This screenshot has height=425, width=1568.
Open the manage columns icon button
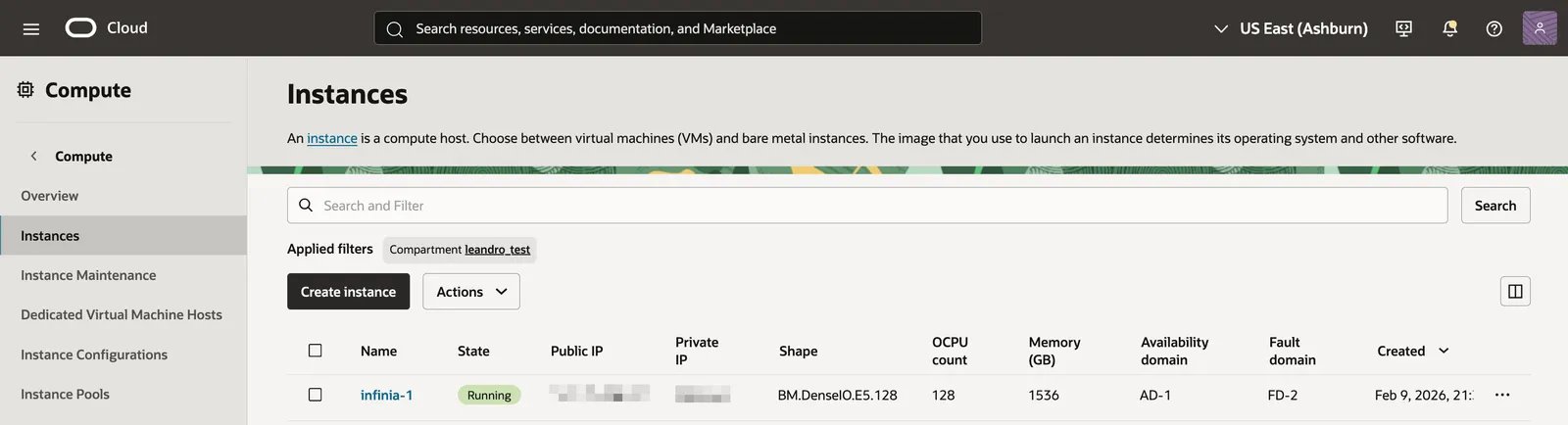click(1515, 291)
